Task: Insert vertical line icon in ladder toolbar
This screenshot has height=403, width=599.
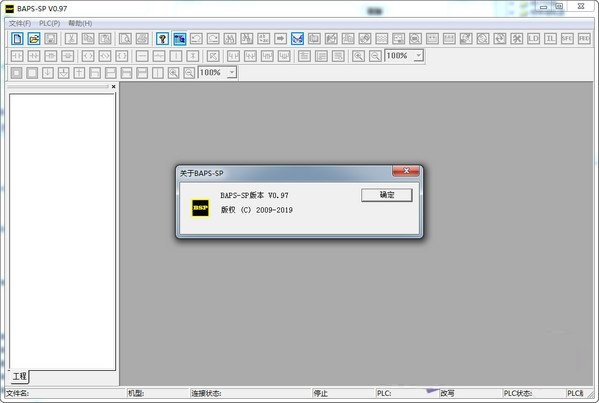Action: [x=176, y=56]
